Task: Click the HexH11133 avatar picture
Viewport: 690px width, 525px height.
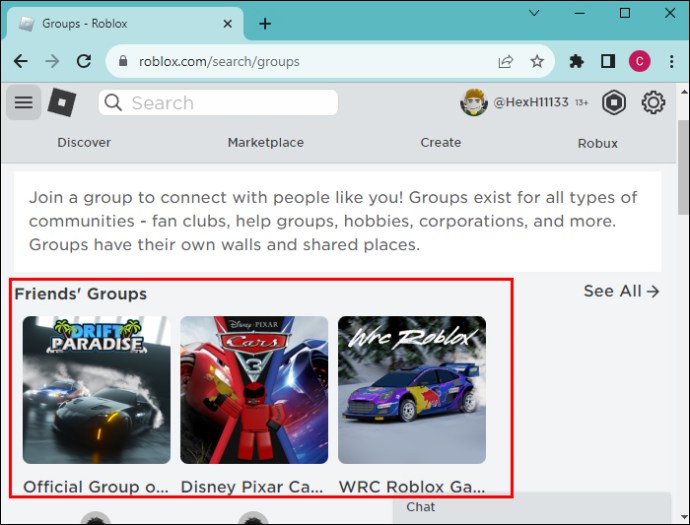Action: (473, 103)
